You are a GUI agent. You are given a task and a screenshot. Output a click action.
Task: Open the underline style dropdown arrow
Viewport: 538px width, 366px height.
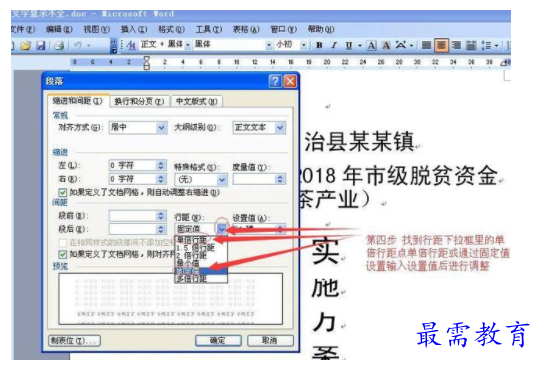tap(360, 45)
